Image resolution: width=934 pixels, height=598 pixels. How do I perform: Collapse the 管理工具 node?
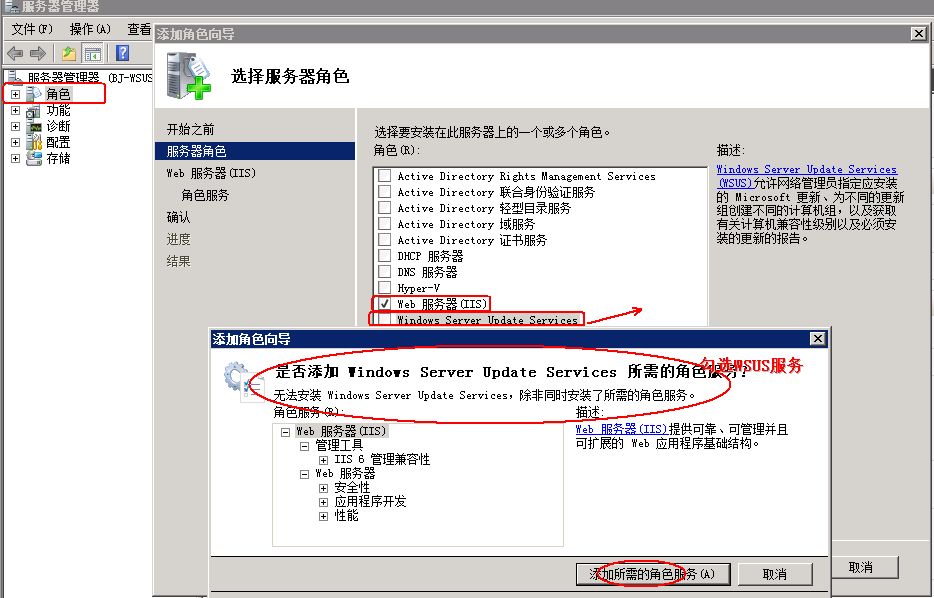pos(304,446)
